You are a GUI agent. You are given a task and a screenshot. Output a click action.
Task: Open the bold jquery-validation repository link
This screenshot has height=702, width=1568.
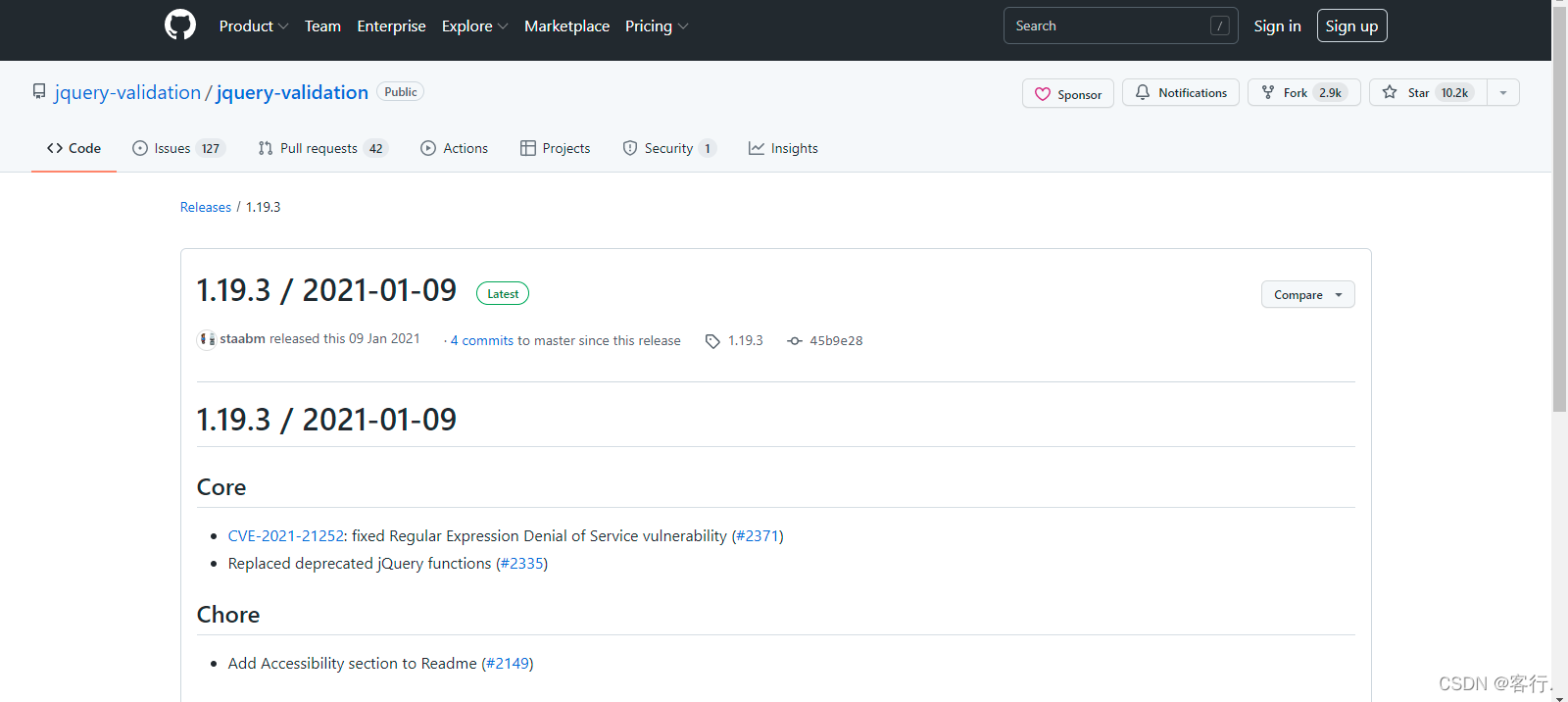pyautogui.click(x=292, y=92)
